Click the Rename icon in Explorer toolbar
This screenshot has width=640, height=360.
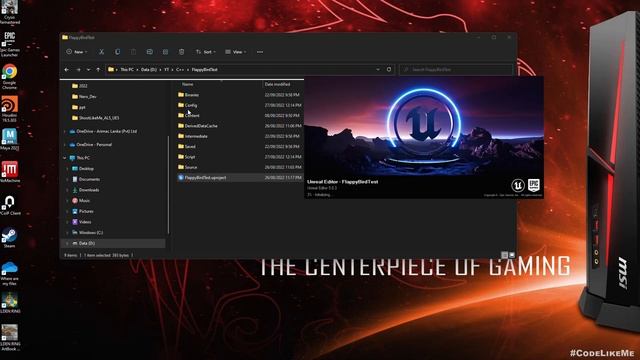click(x=149, y=52)
